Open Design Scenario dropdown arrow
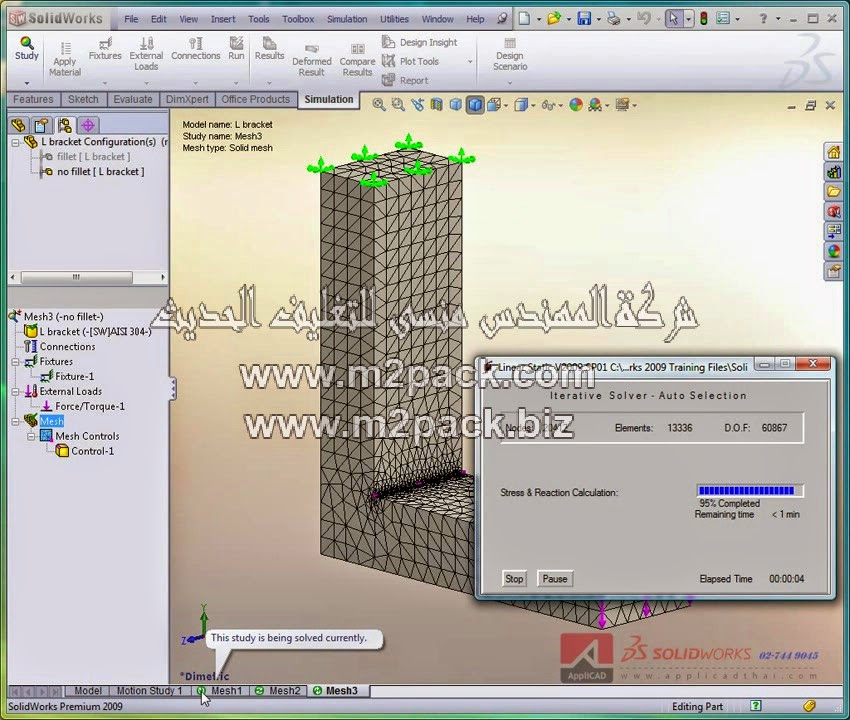The width and height of the screenshot is (850, 720). (x=510, y=83)
